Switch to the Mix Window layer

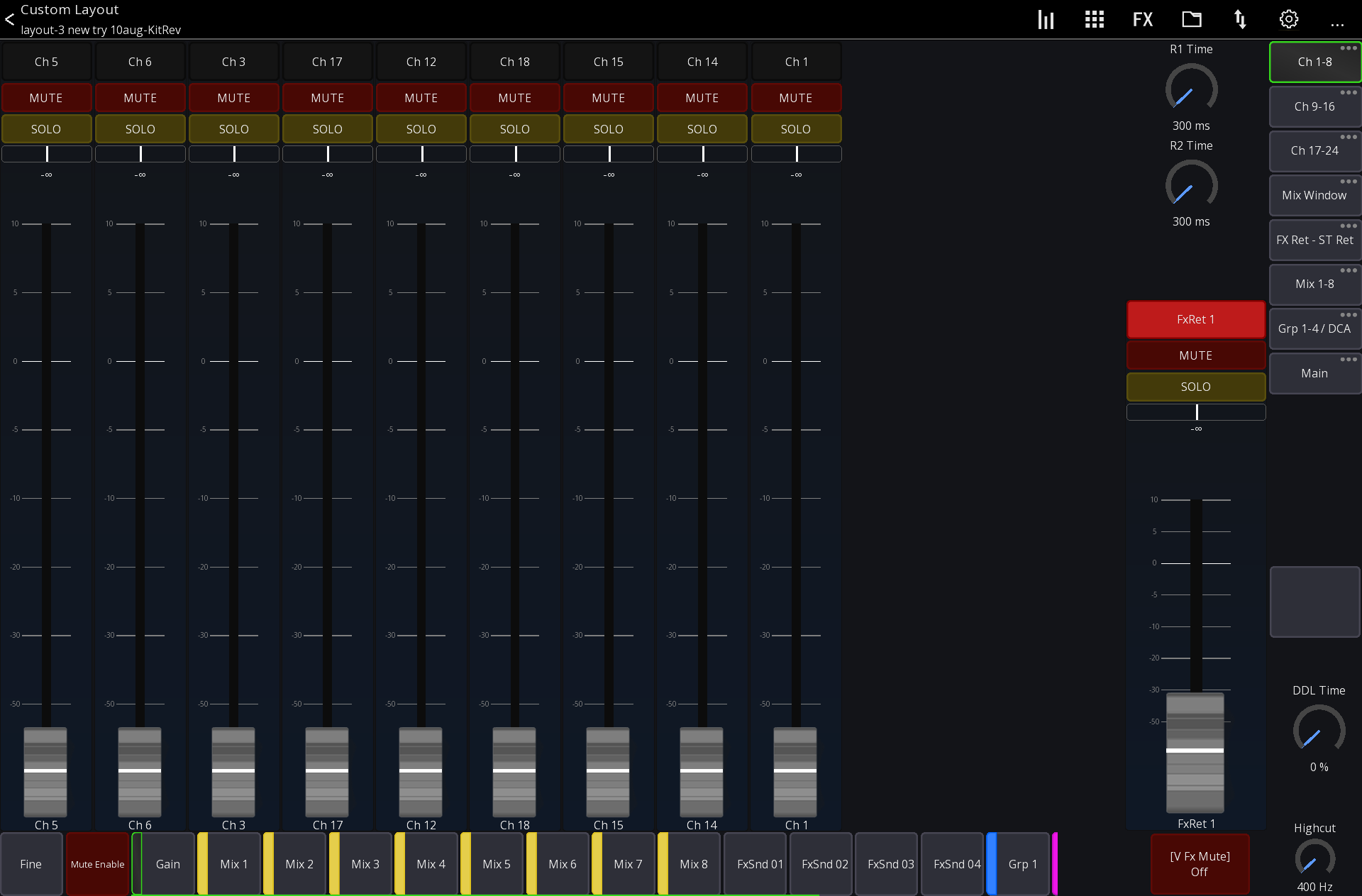(1314, 195)
